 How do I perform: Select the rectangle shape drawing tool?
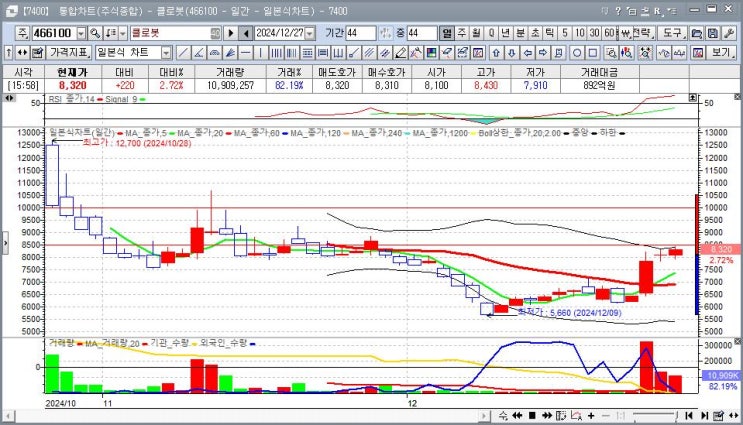click(x=592, y=53)
